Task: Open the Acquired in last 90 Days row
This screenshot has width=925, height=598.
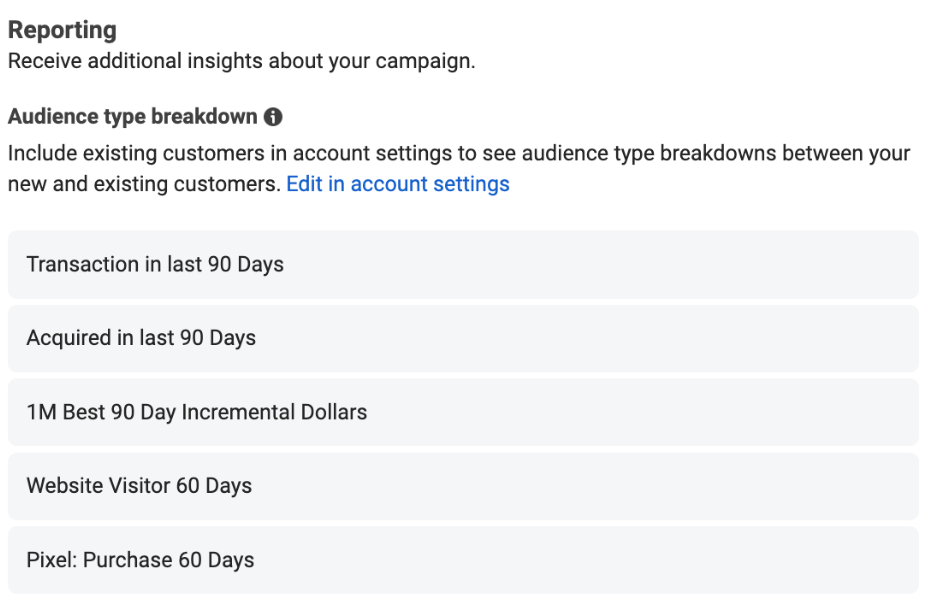Action: 463,338
